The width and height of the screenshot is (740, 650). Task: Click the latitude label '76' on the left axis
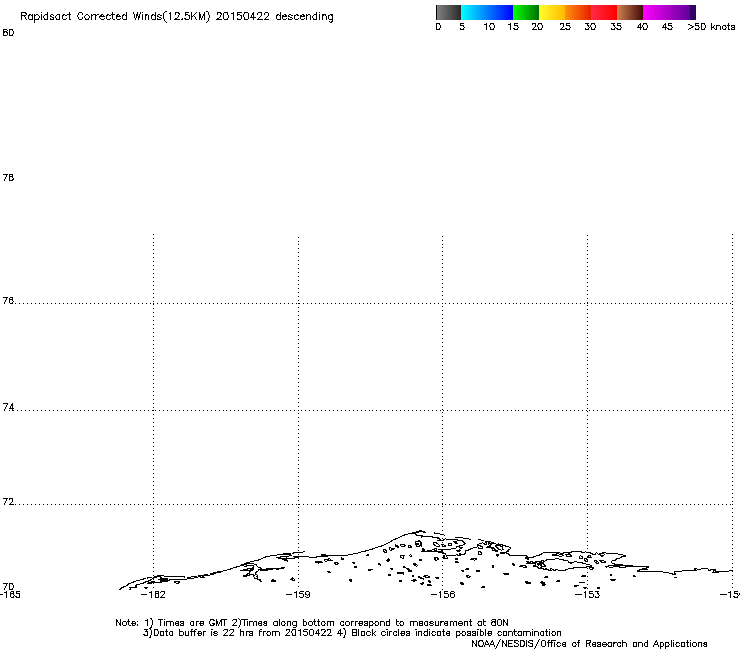(8, 300)
